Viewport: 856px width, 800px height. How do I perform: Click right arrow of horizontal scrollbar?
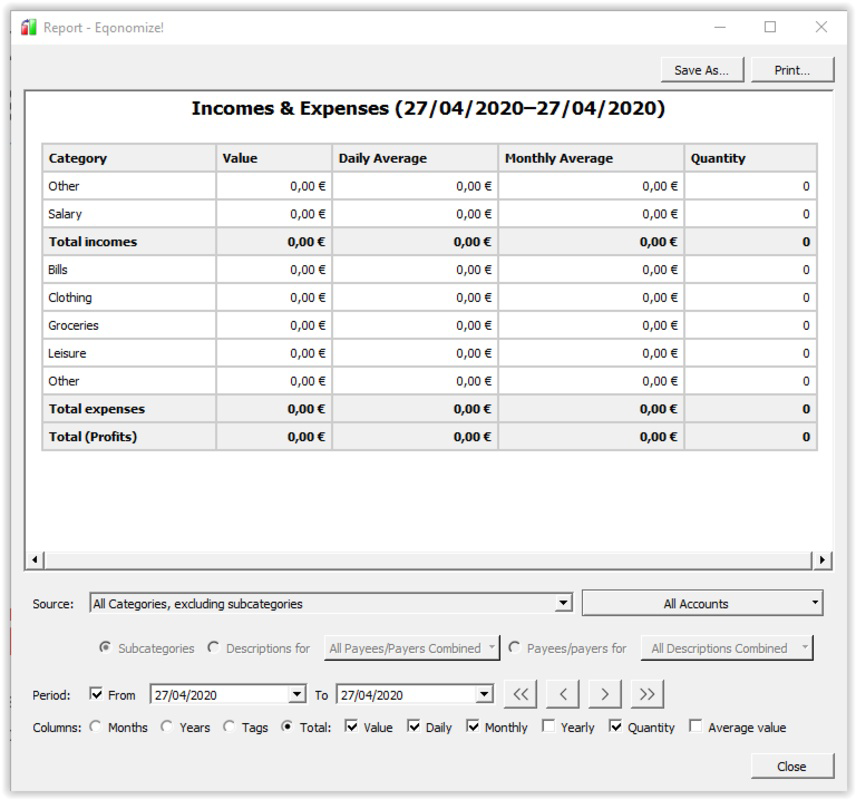[x=822, y=560]
